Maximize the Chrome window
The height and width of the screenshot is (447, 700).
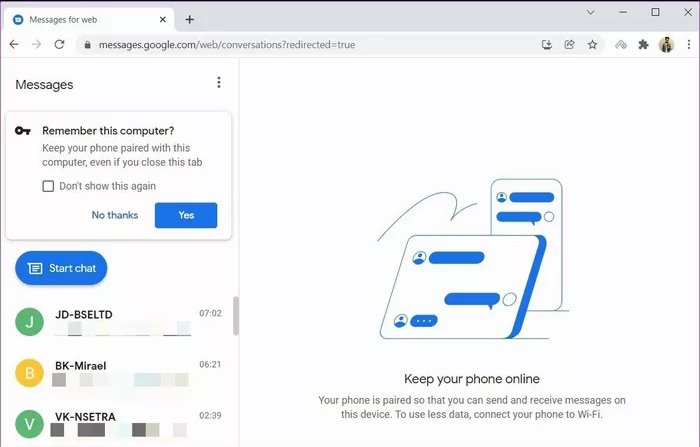(x=655, y=12)
